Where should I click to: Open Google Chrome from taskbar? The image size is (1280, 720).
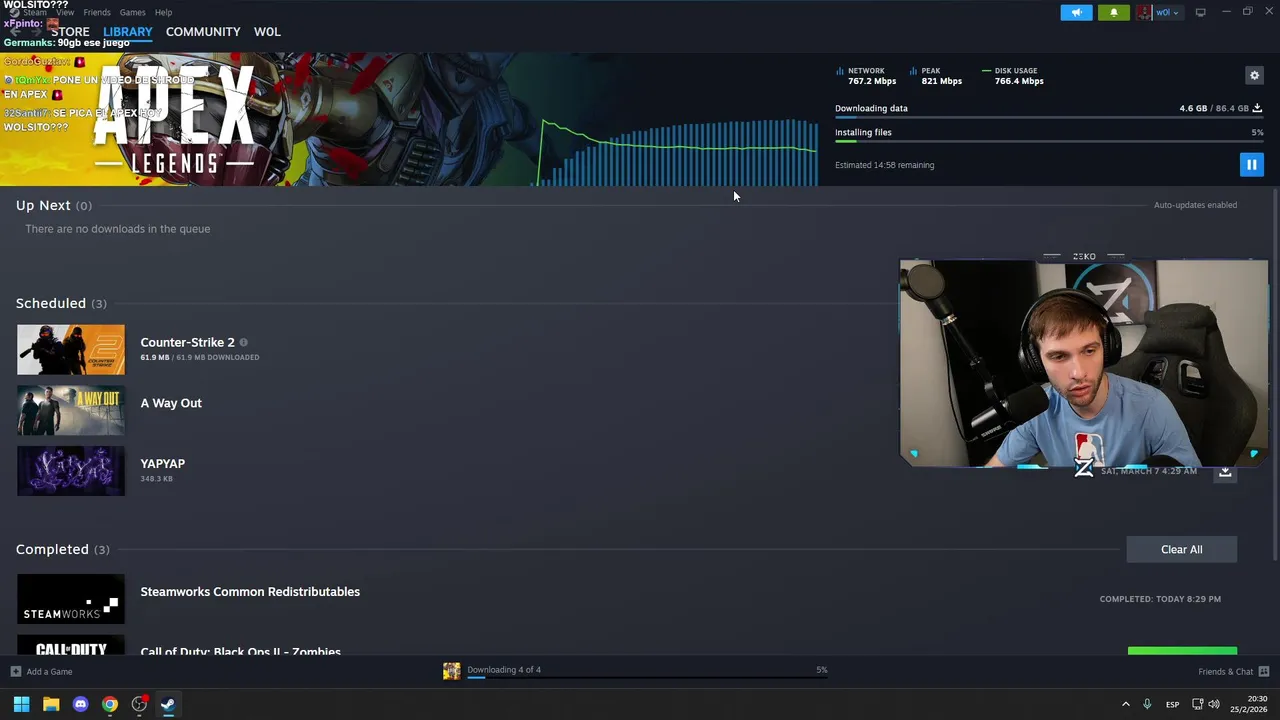(x=110, y=704)
